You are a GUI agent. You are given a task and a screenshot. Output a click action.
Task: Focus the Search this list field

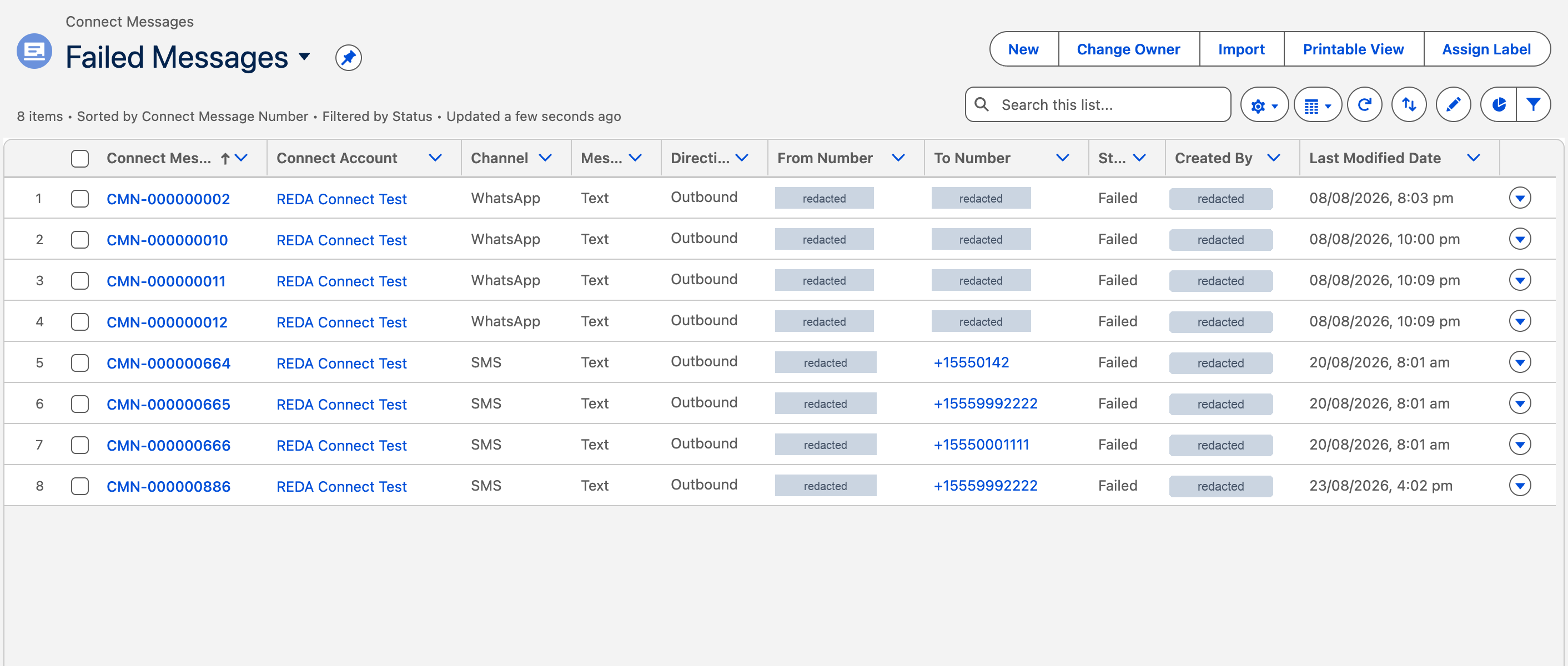point(1098,105)
